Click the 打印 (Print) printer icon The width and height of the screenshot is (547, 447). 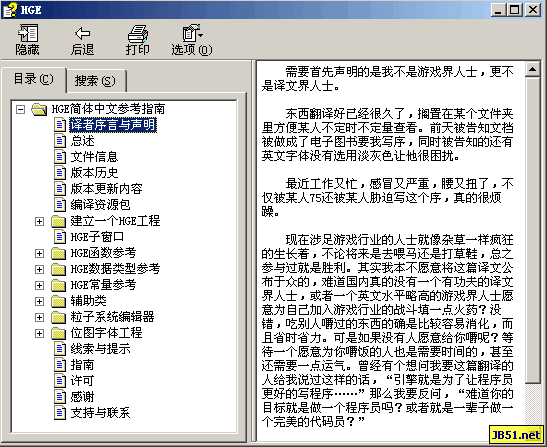tap(138, 33)
